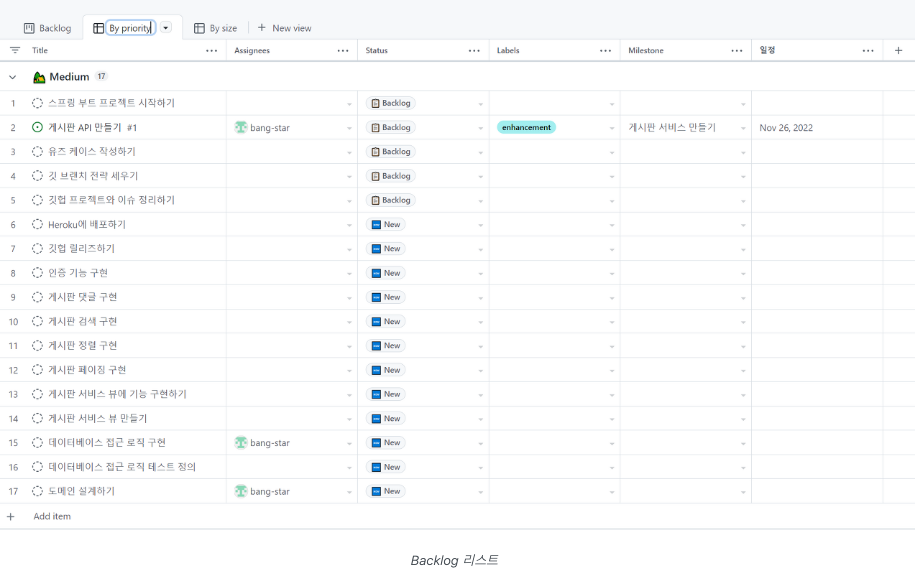Click Backlog tab board icon
Image resolution: width=922 pixels, height=582 pixels.
coord(29,28)
